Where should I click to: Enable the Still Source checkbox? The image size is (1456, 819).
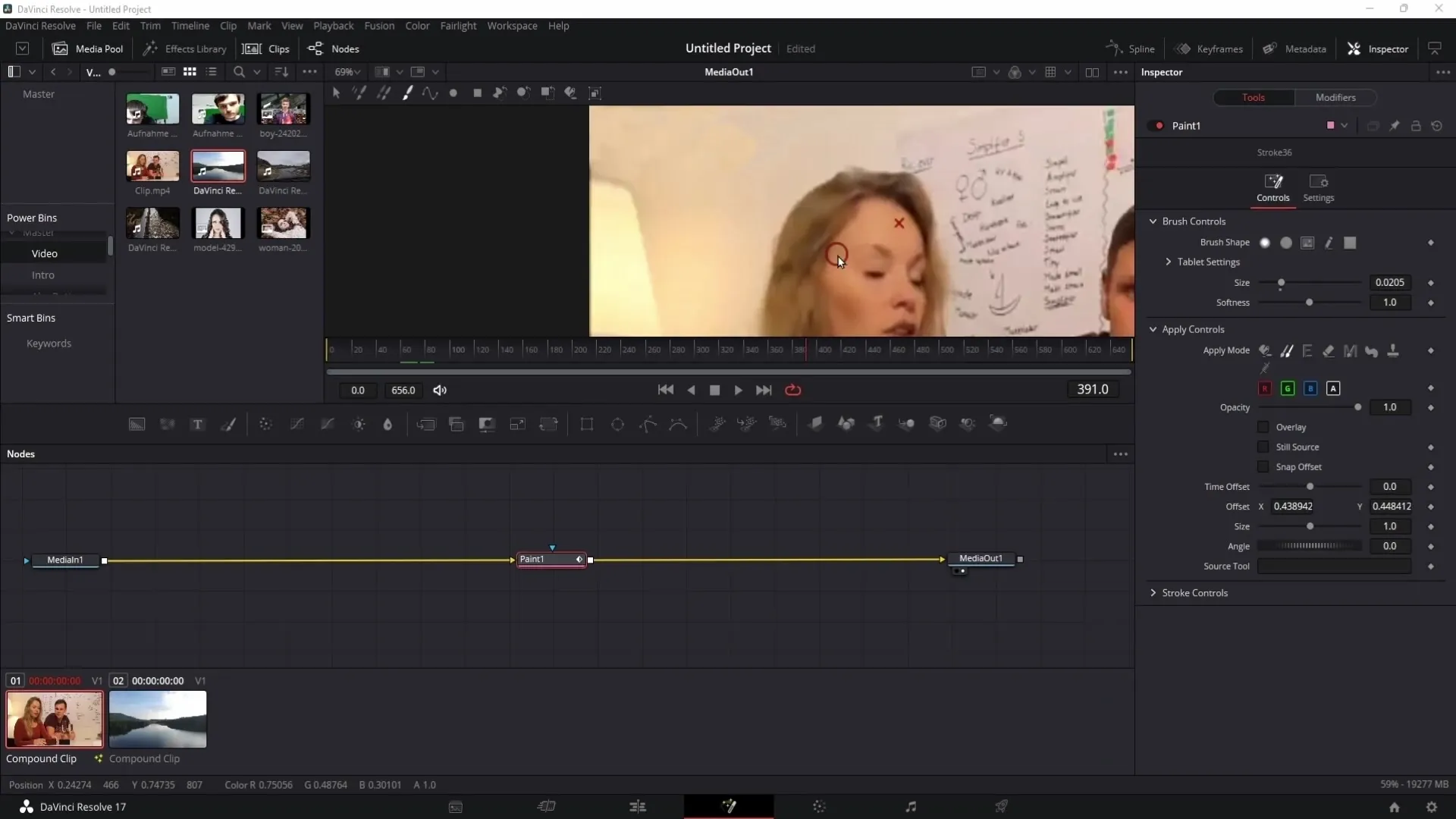coord(1263,446)
